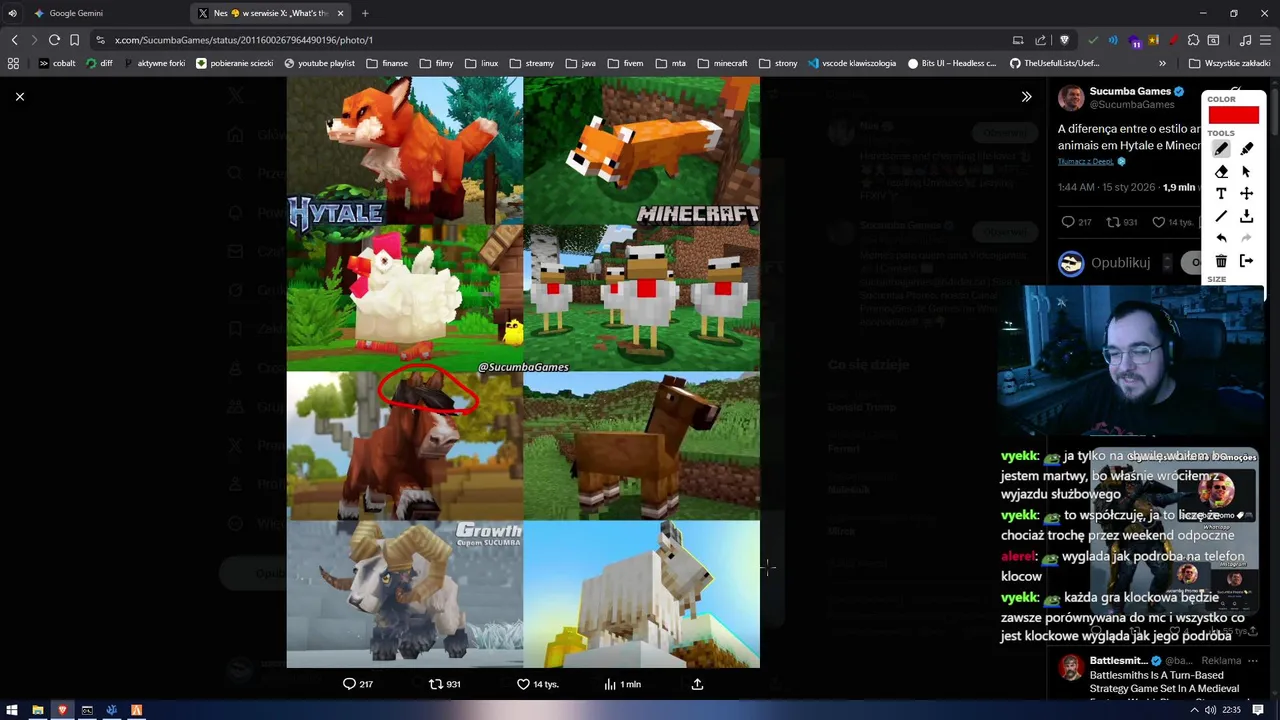Close the photo viewer with X
This screenshot has height=720, width=1280.
[x=19, y=96]
